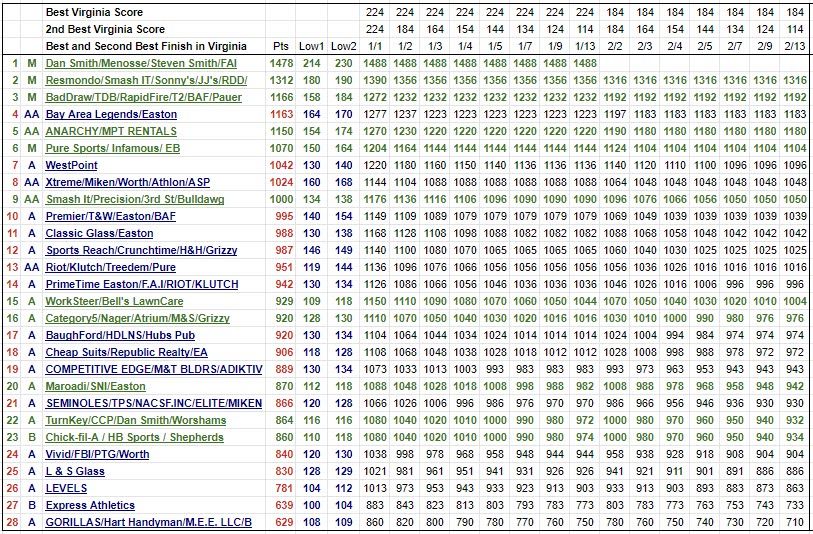Open Riot/Klutch/Treedem/Pure link
Image resolution: width=813 pixels, height=534 pixels.
pos(110,268)
